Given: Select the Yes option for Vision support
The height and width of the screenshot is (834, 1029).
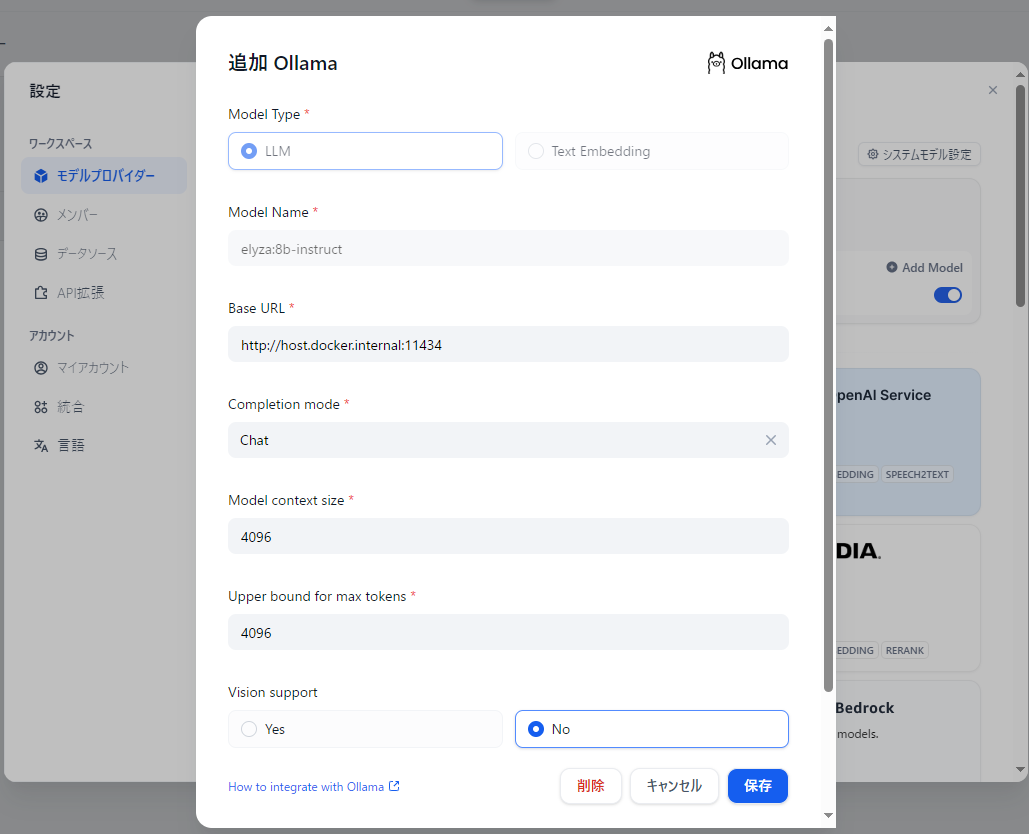Looking at the screenshot, I should click(249, 729).
